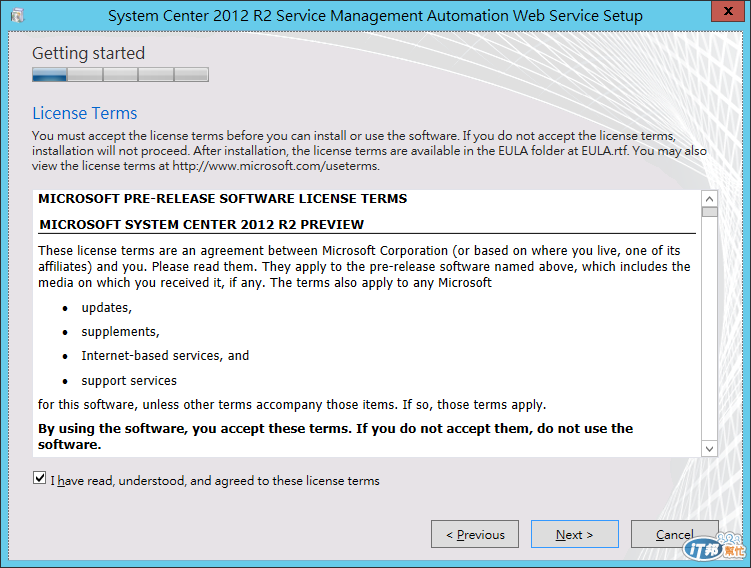Image resolution: width=751 pixels, height=568 pixels.
Task: Click 'for this software, unless other terms' line
Action: coord(292,405)
